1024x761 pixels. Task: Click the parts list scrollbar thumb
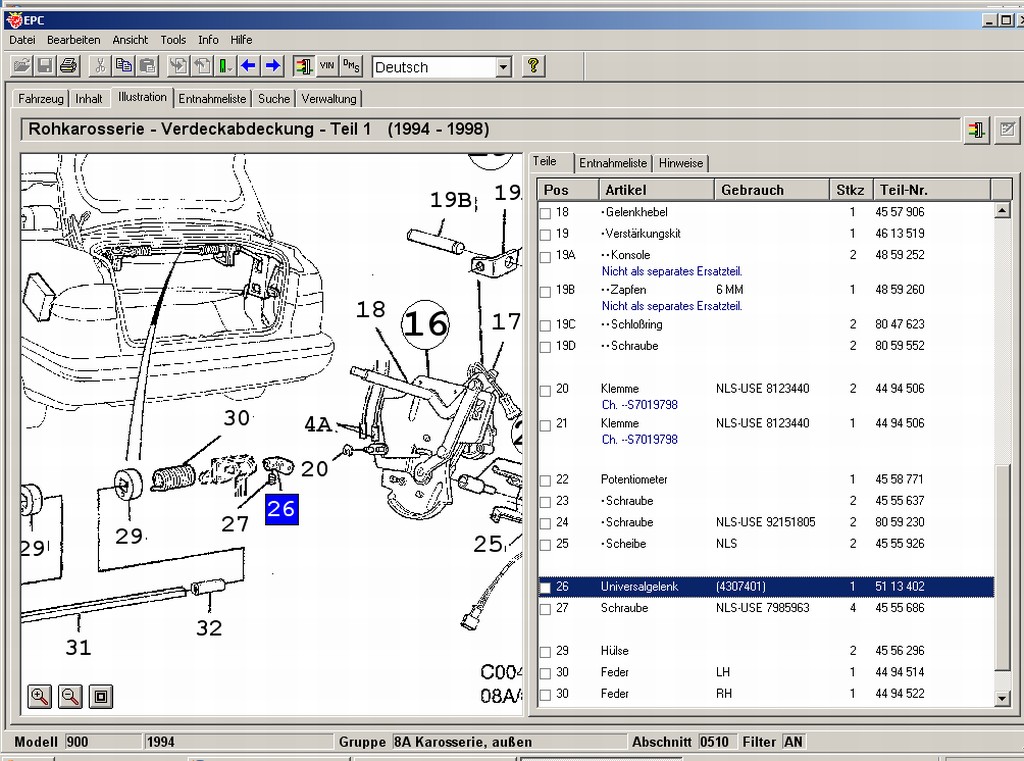[x=1002, y=567]
